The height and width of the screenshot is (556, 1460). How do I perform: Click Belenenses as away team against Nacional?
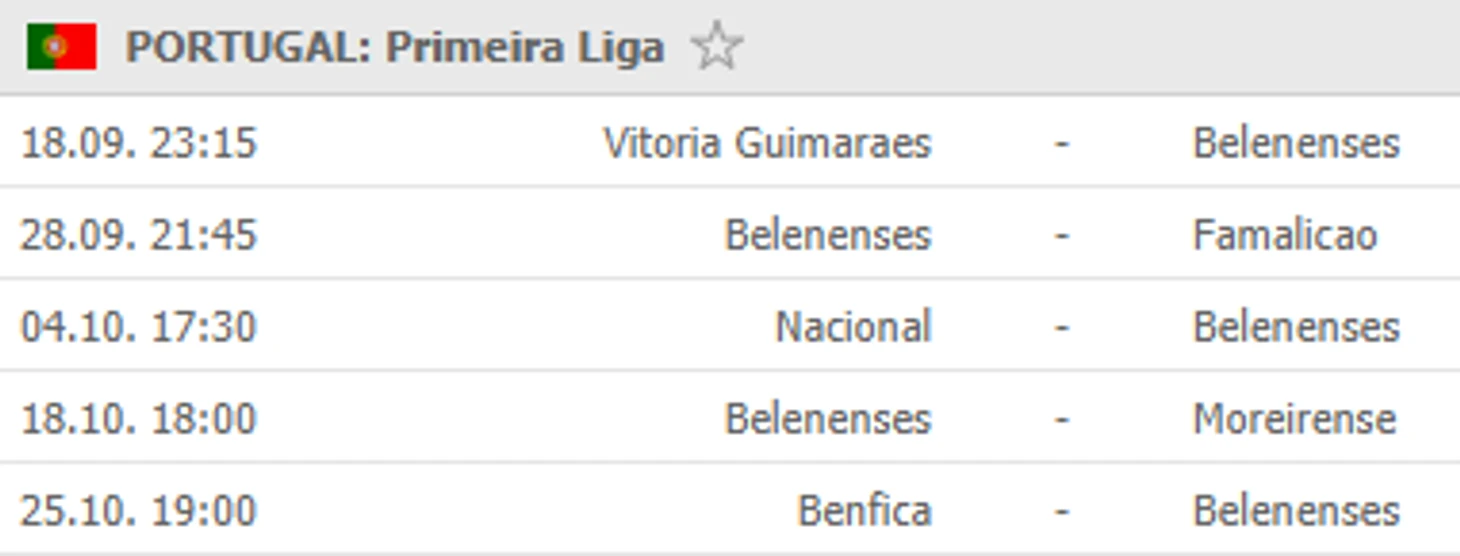[x=1296, y=327]
